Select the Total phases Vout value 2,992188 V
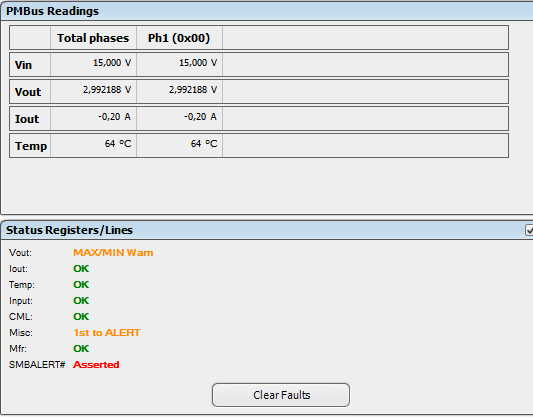Screen dimensions: 533x418 pos(107,90)
